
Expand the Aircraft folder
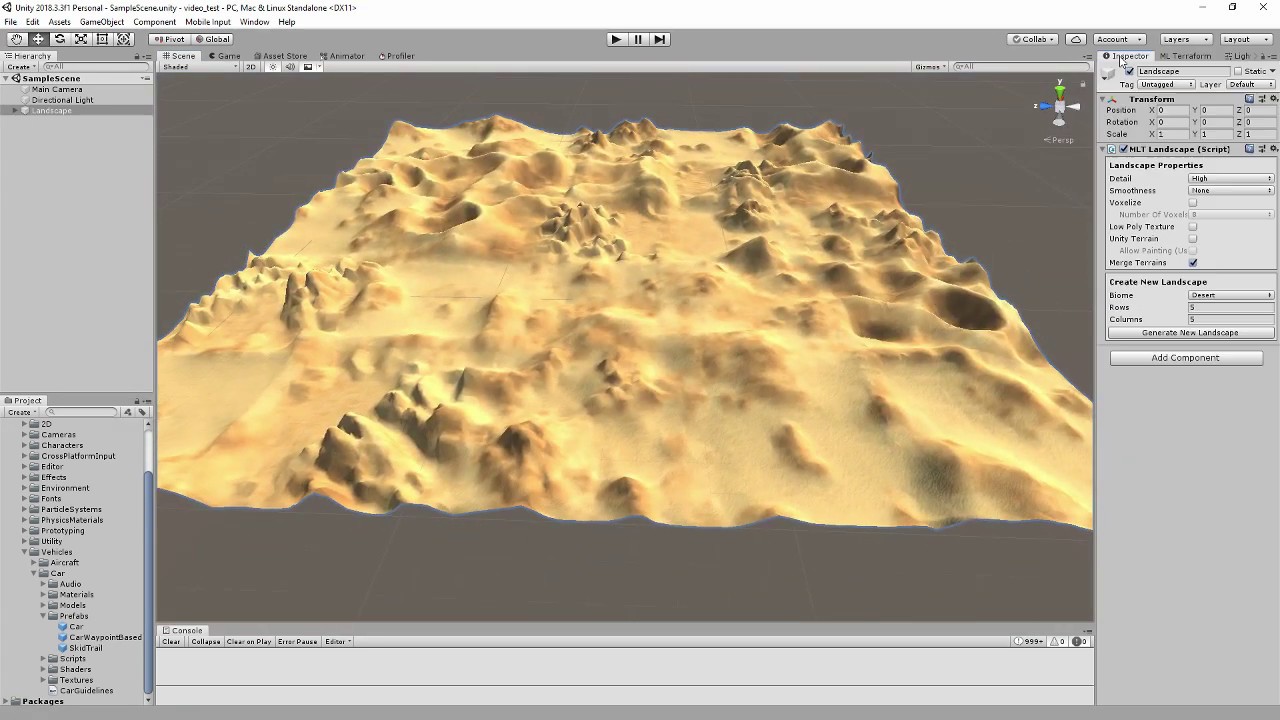click(33, 563)
